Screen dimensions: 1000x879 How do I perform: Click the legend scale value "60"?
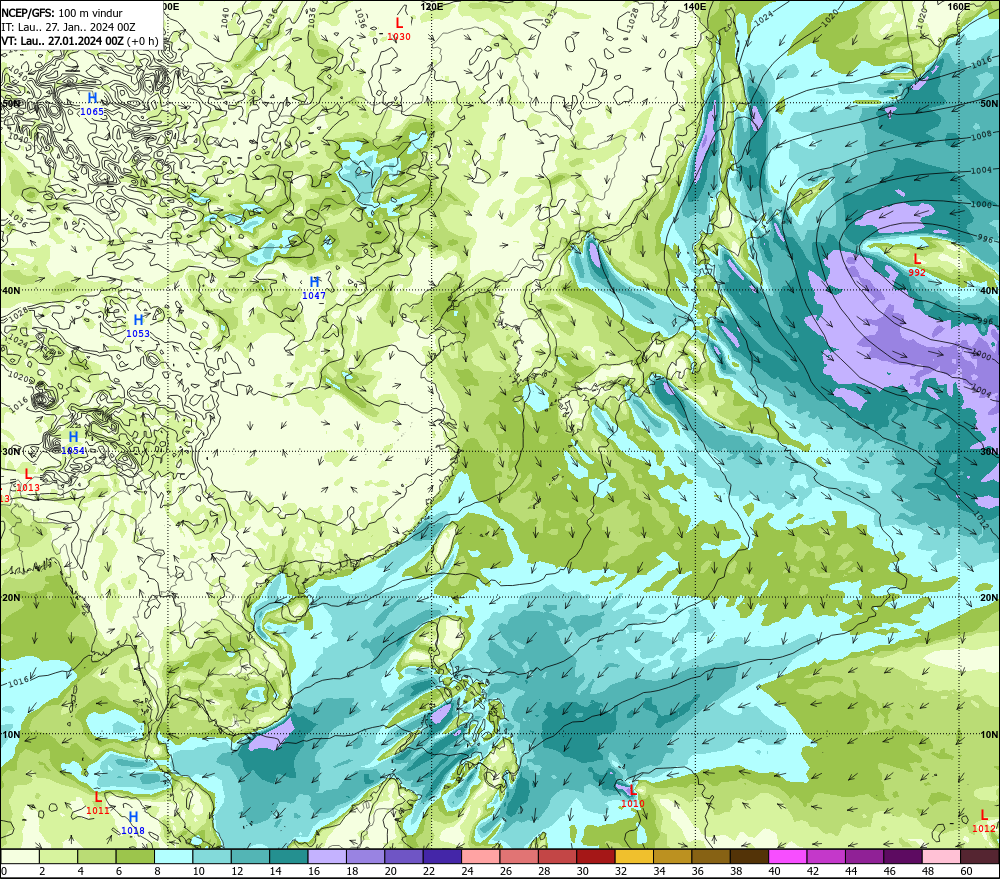(x=966, y=871)
